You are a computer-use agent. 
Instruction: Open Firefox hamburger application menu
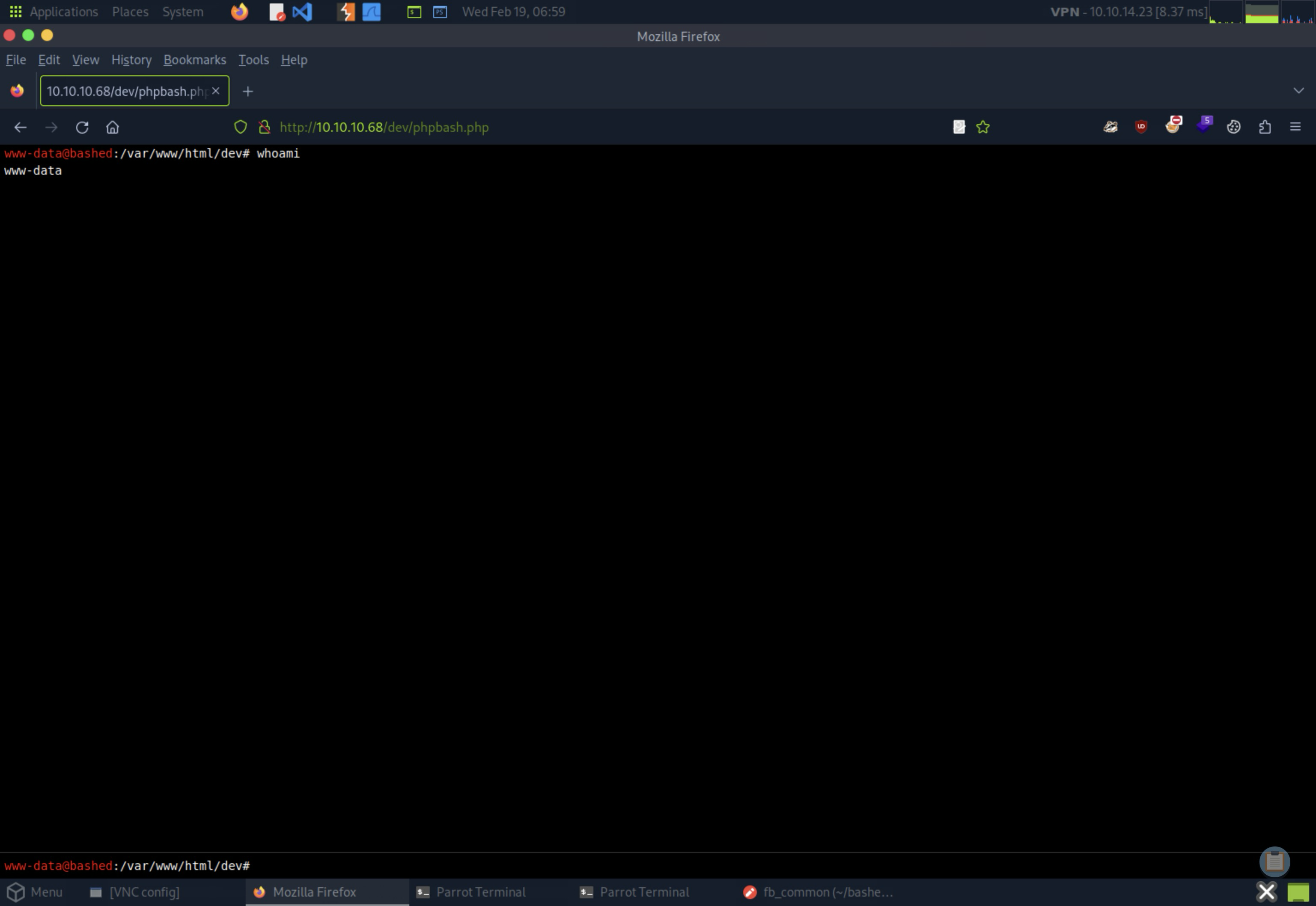1295,127
